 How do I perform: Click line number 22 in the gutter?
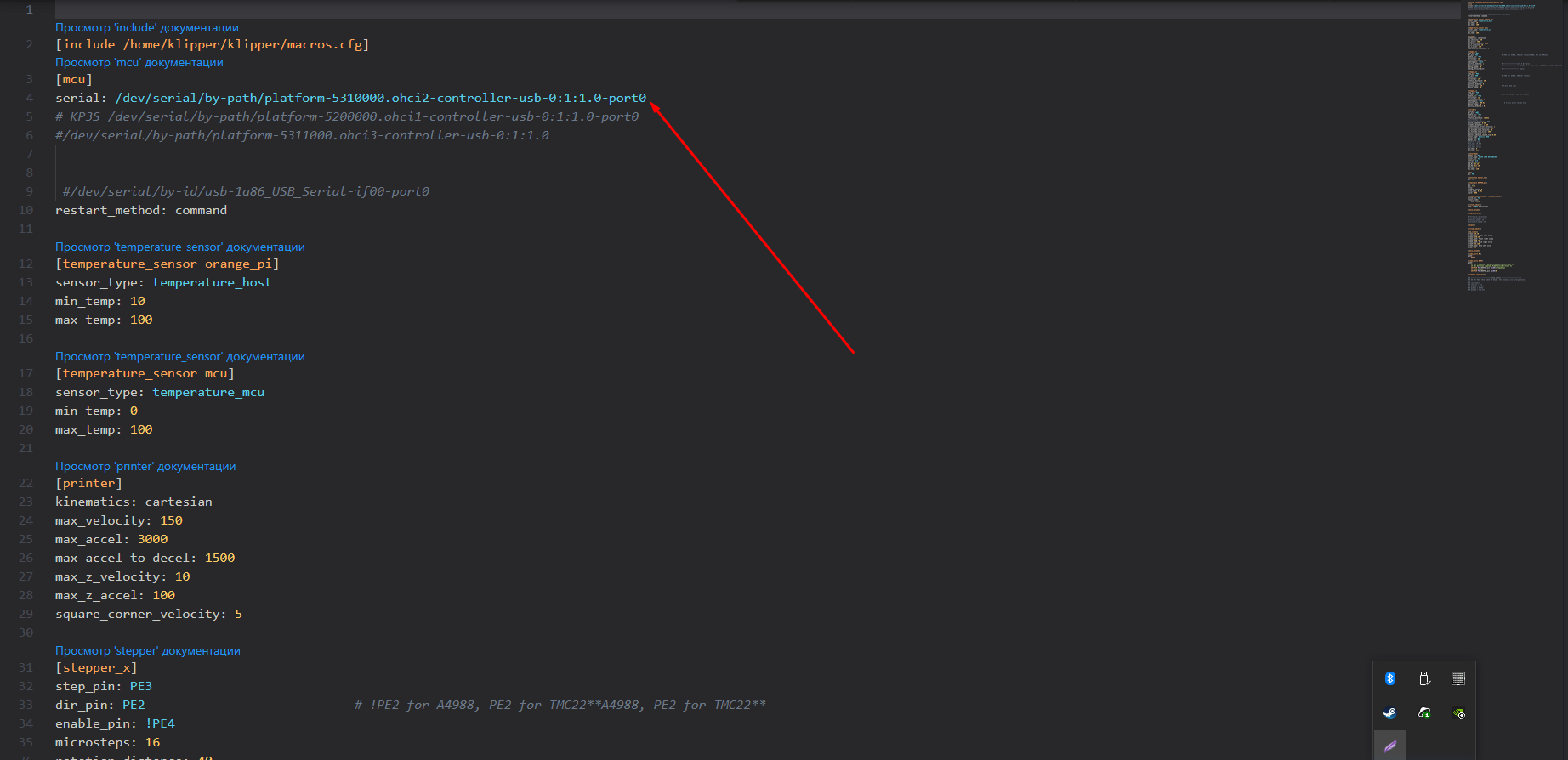[x=26, y=483]
